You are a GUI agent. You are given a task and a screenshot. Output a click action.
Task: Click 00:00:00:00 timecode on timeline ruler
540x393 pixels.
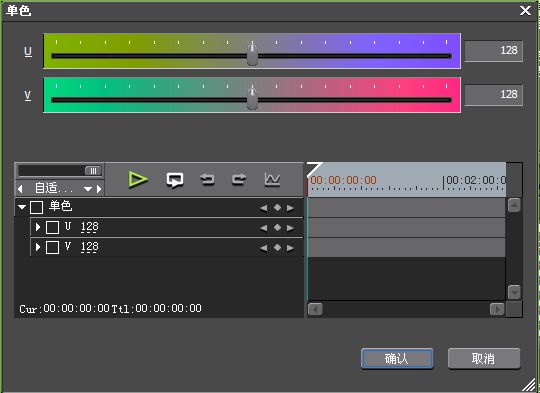click(343, 180)
